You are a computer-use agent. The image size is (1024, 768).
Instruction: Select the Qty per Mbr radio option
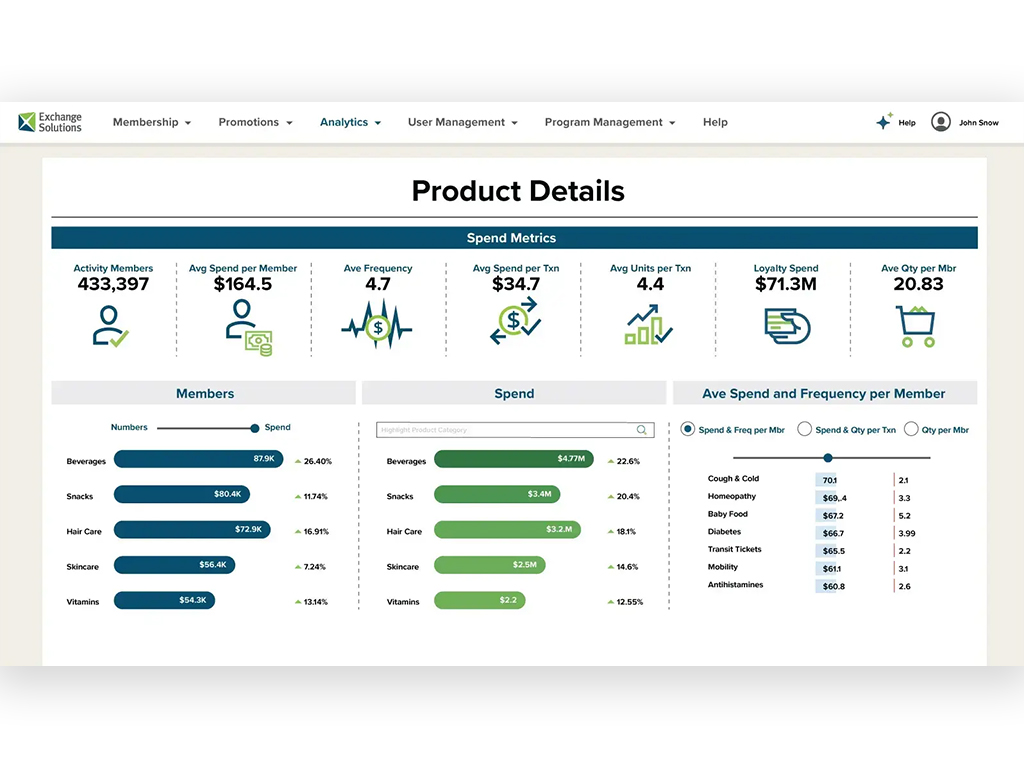point(911,429)
